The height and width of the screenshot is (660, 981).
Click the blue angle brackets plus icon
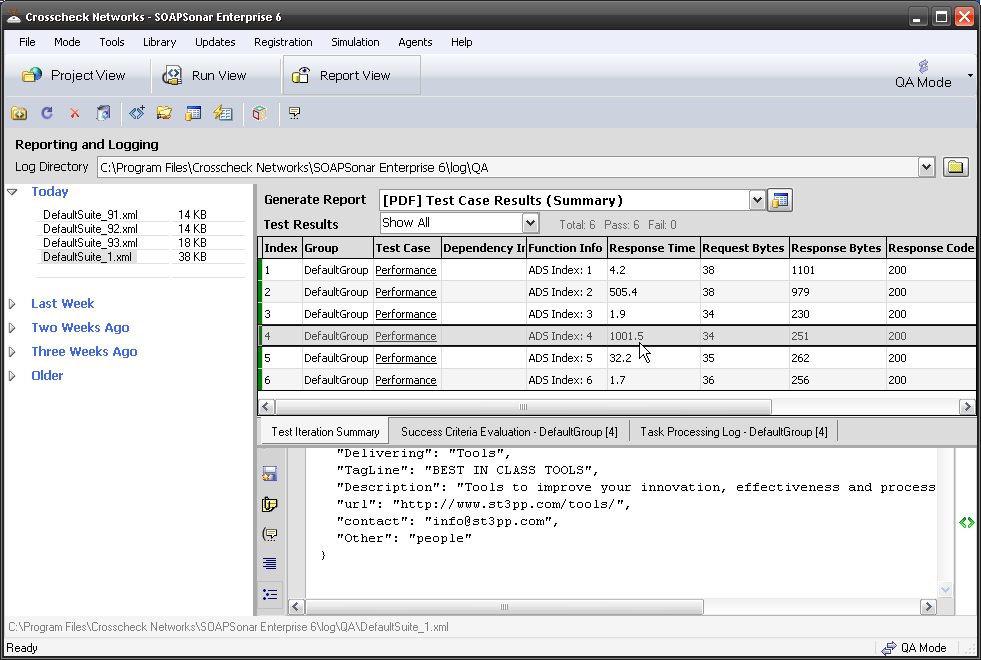[137, 113]
